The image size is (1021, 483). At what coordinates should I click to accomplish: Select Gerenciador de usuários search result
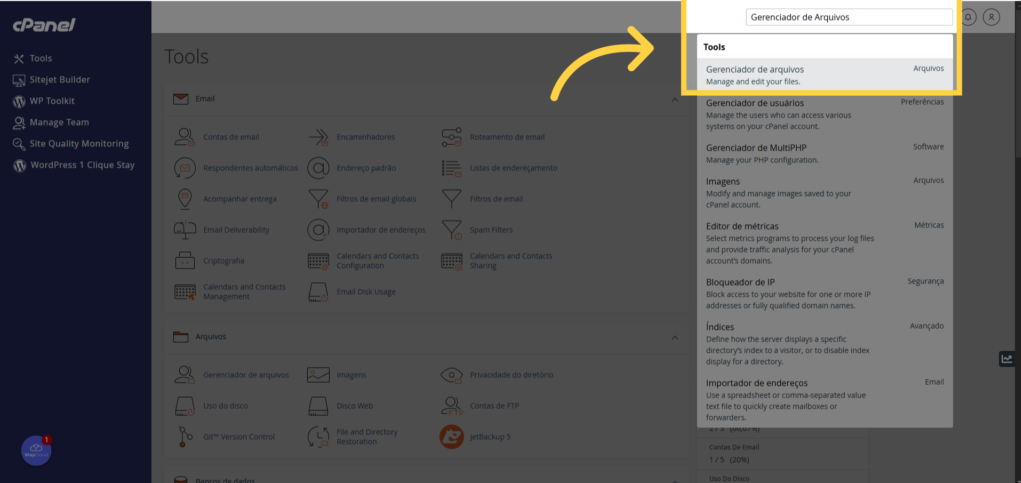824,114
